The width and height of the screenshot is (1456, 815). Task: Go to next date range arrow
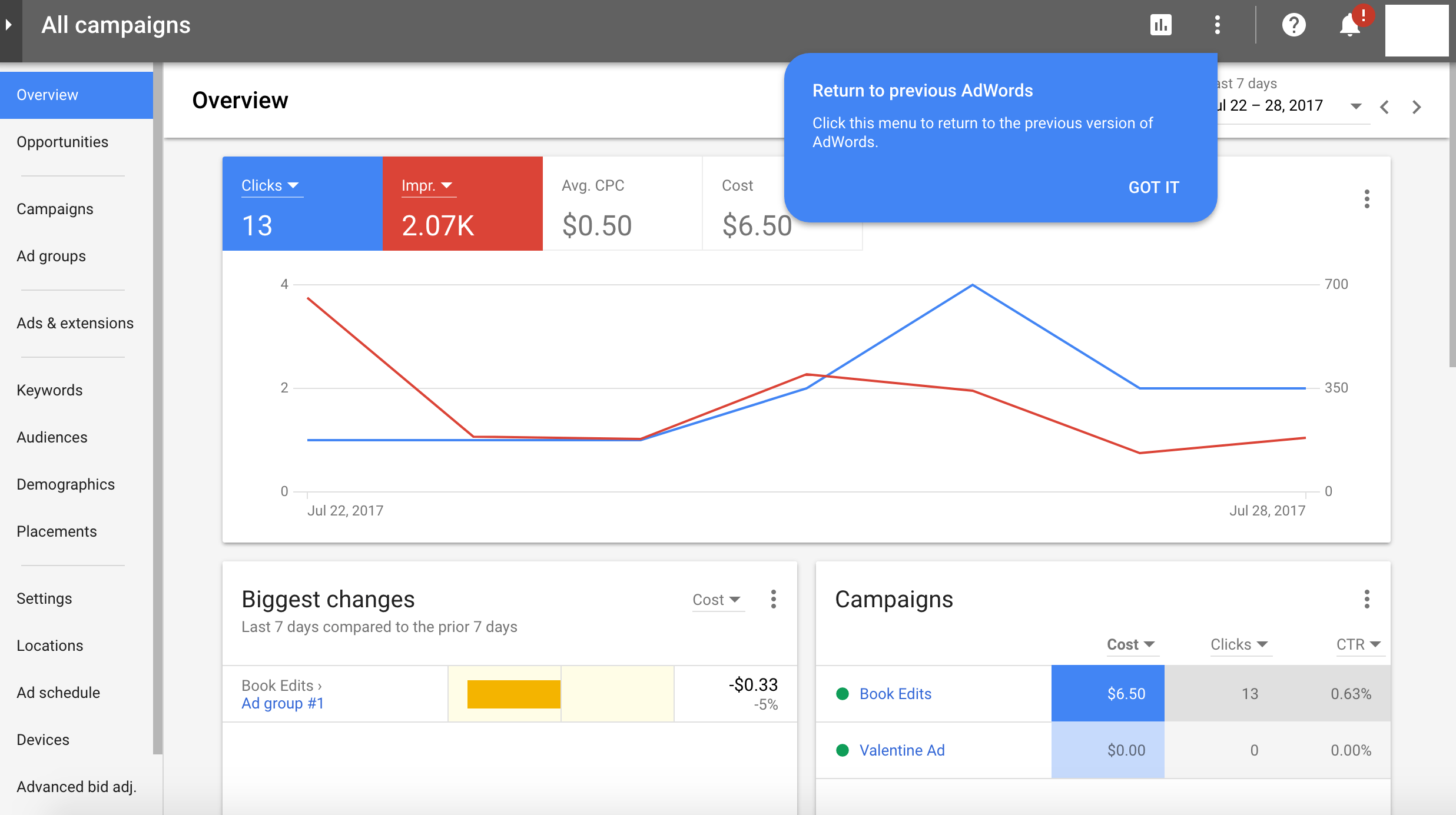(x=1417, y=107)
